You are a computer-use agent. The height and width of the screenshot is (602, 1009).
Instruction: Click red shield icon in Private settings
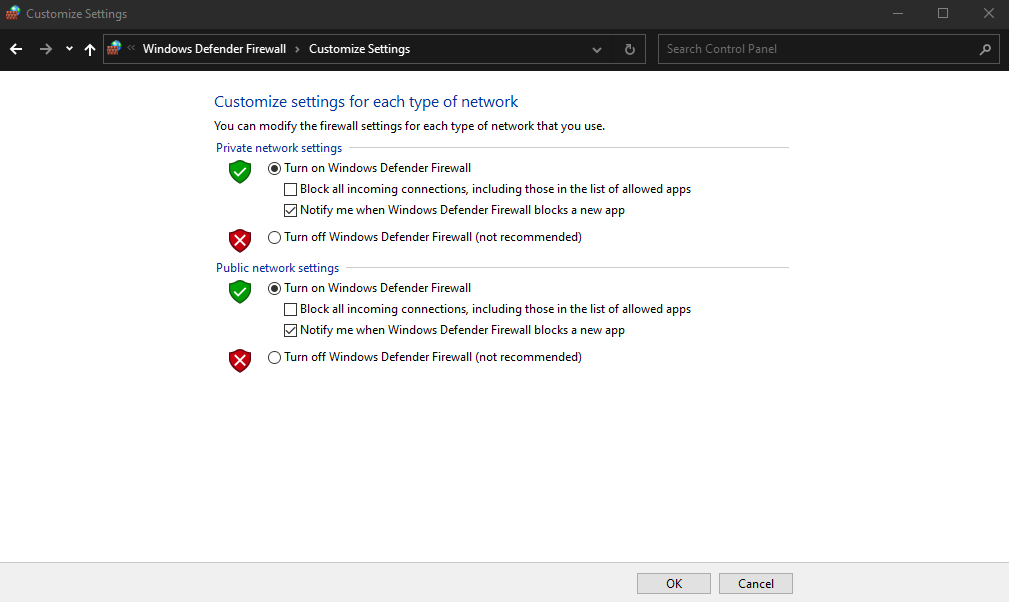pos(240,241)
